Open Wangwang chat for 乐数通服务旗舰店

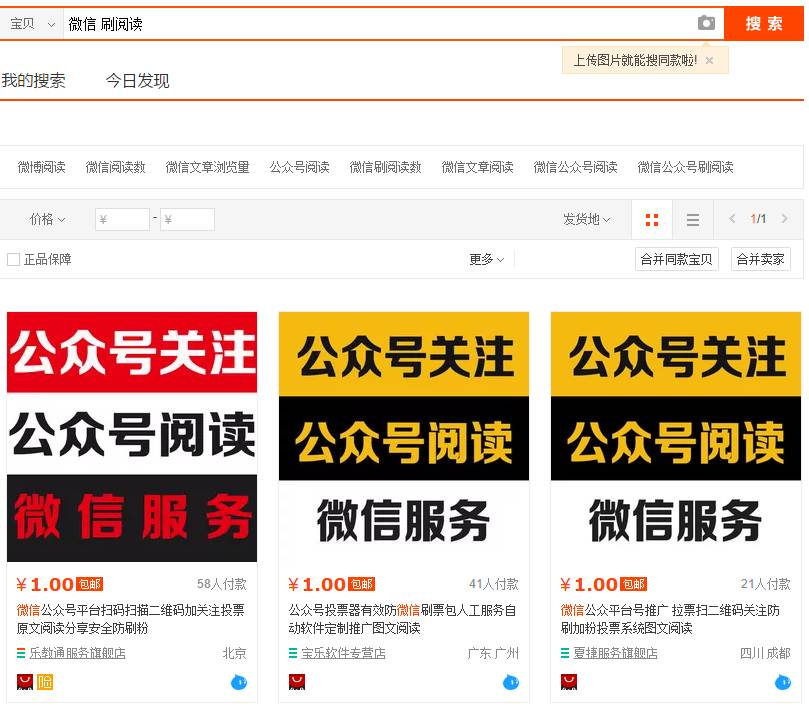point(239,682)
